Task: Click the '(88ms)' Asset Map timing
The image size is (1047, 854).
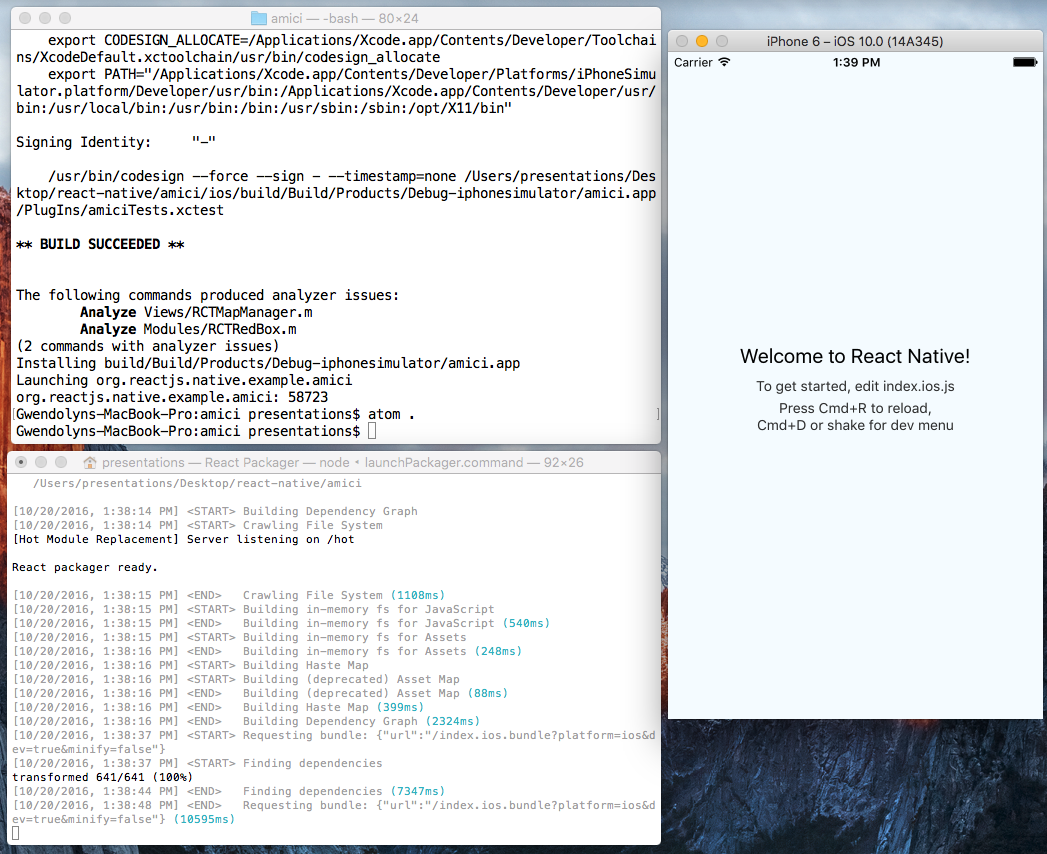Action: [x=487, y=693]
